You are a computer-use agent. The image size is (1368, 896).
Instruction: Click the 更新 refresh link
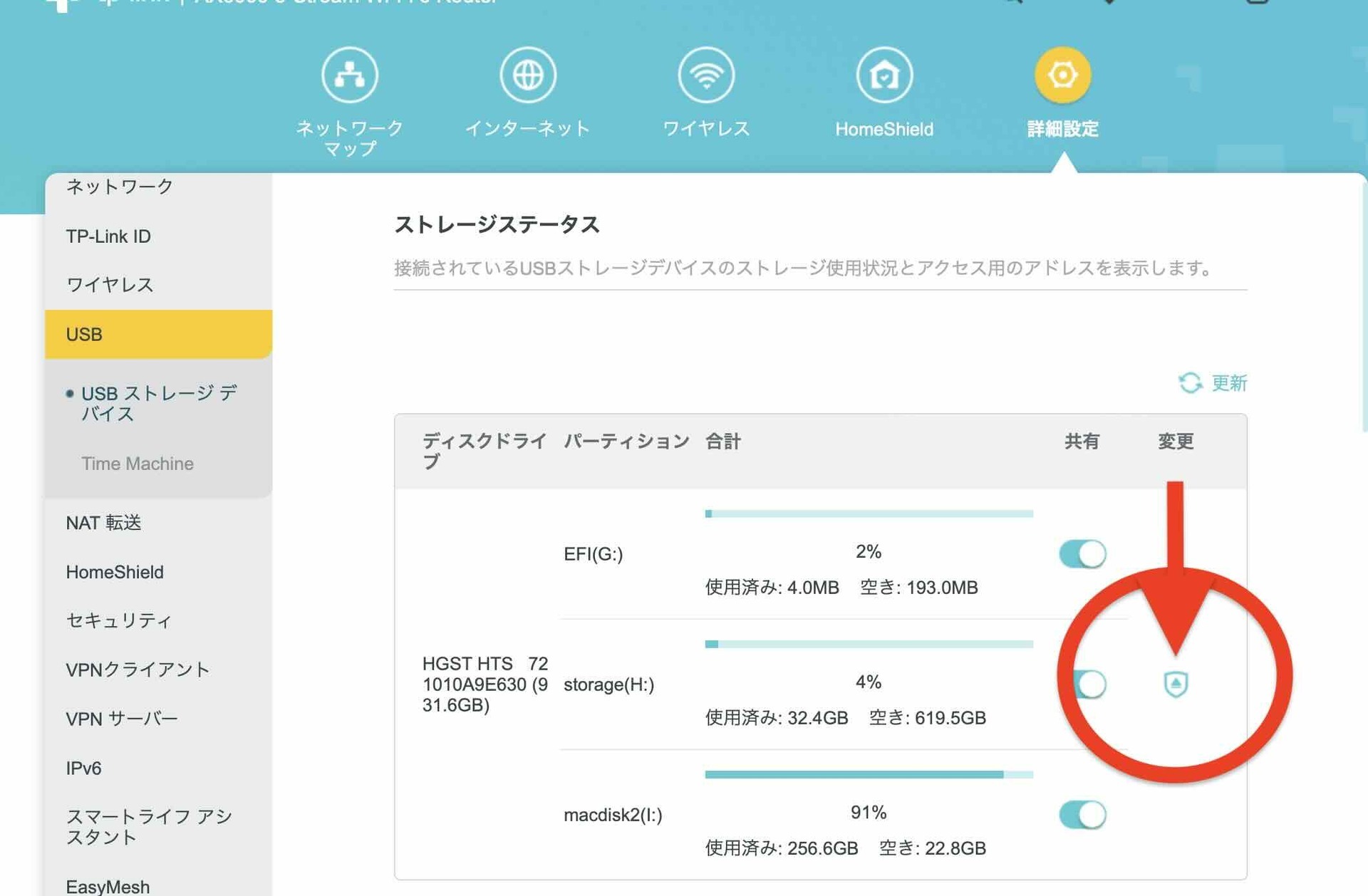pos(1229,382)
